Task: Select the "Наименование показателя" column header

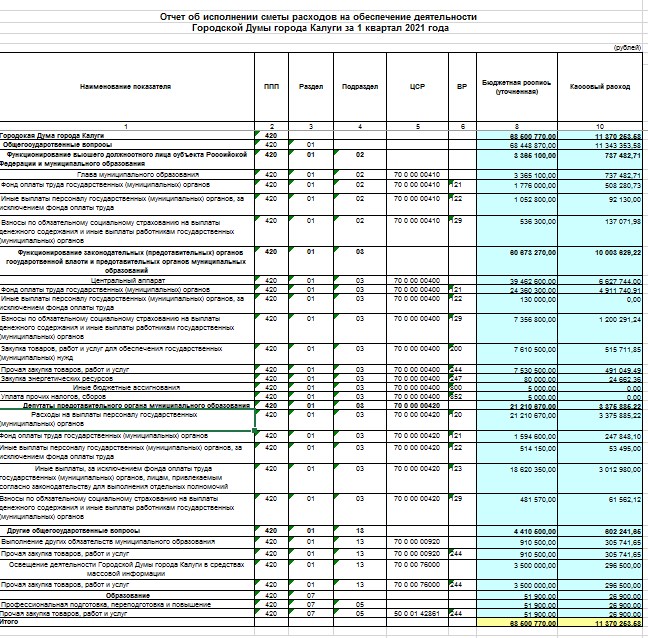Action: point(126,87)
